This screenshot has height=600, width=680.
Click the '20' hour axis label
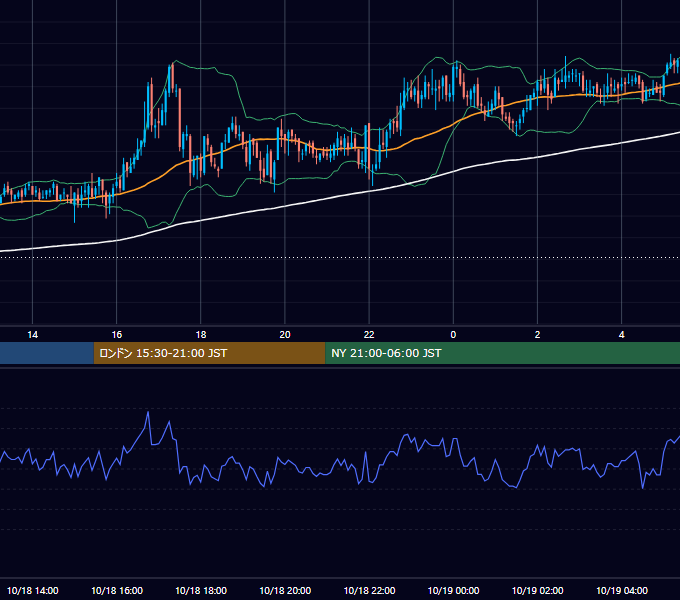pos(285,335)
